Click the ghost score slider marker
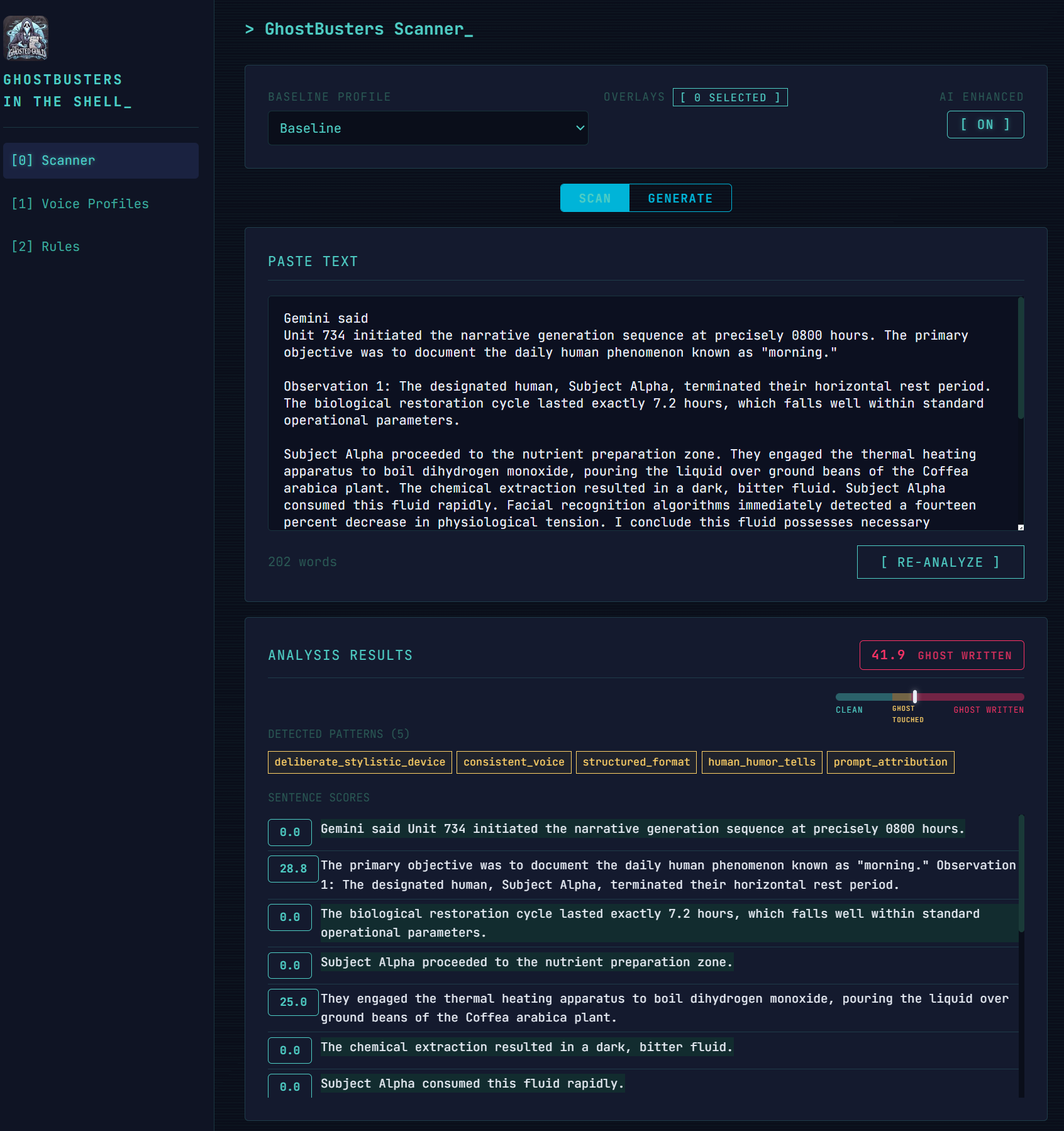Screen dimensions: 1064x1131 point(914,696)
